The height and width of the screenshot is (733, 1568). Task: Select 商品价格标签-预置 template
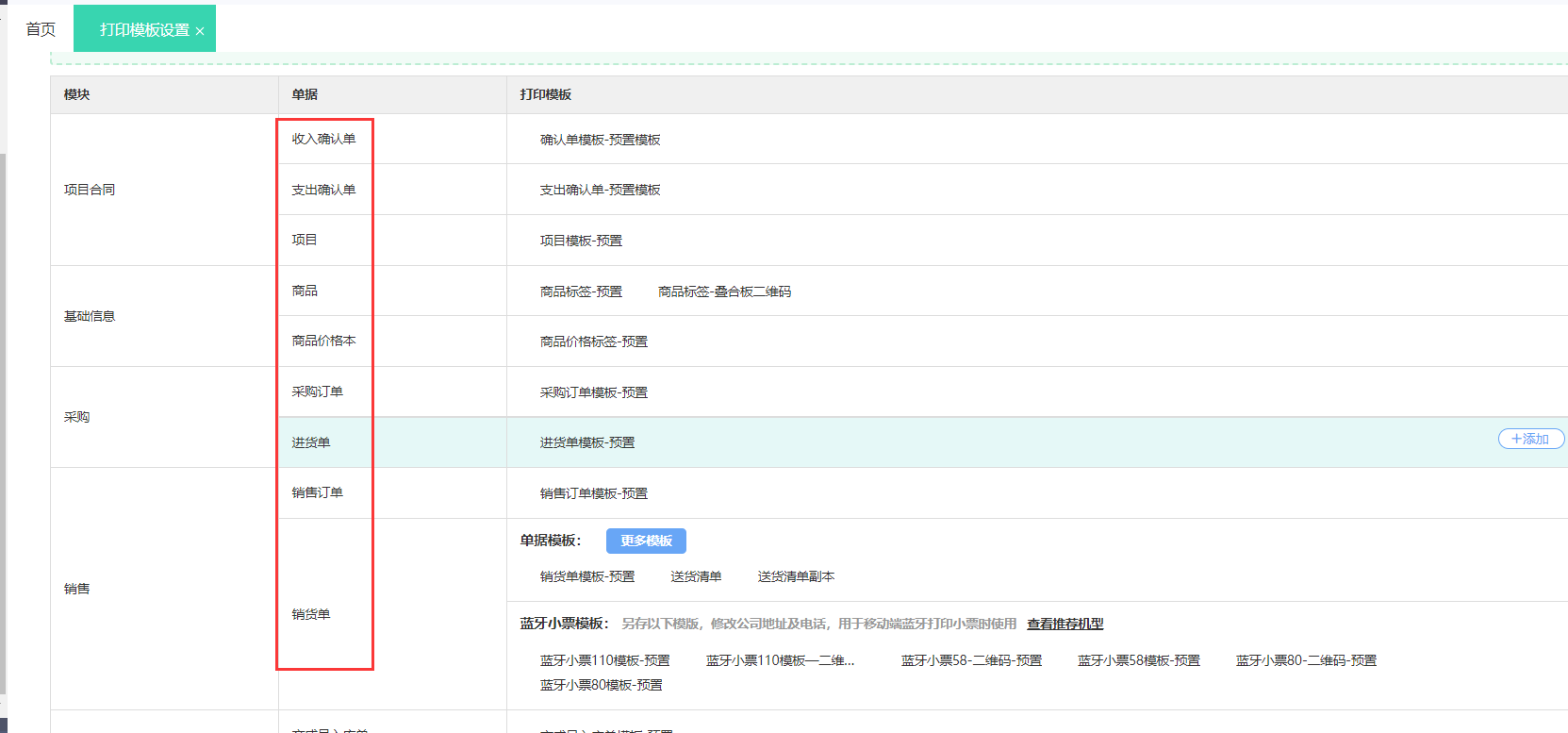pyautogui.click(x=593, y=342)
